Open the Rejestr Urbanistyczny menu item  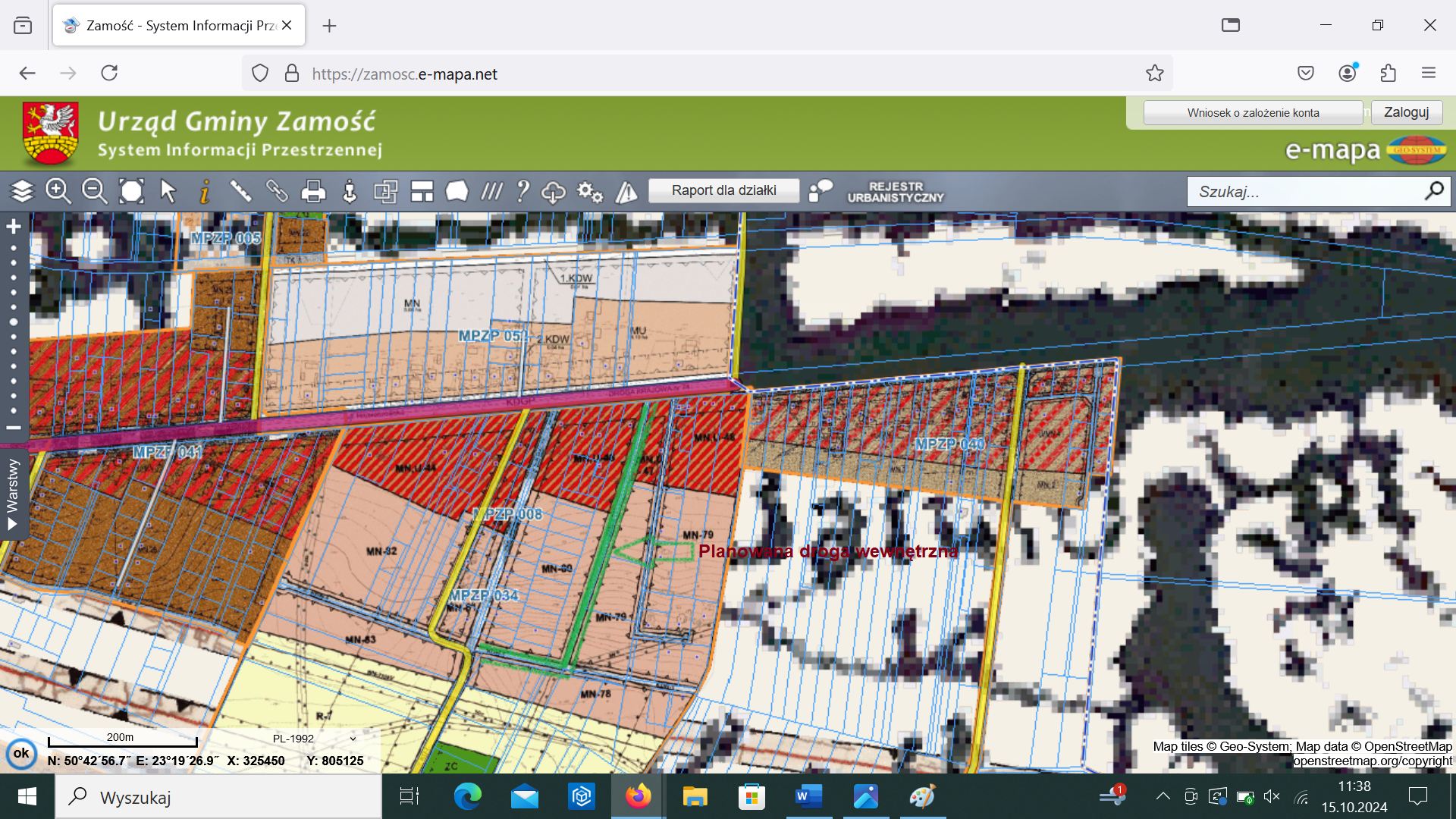[896, 192]
